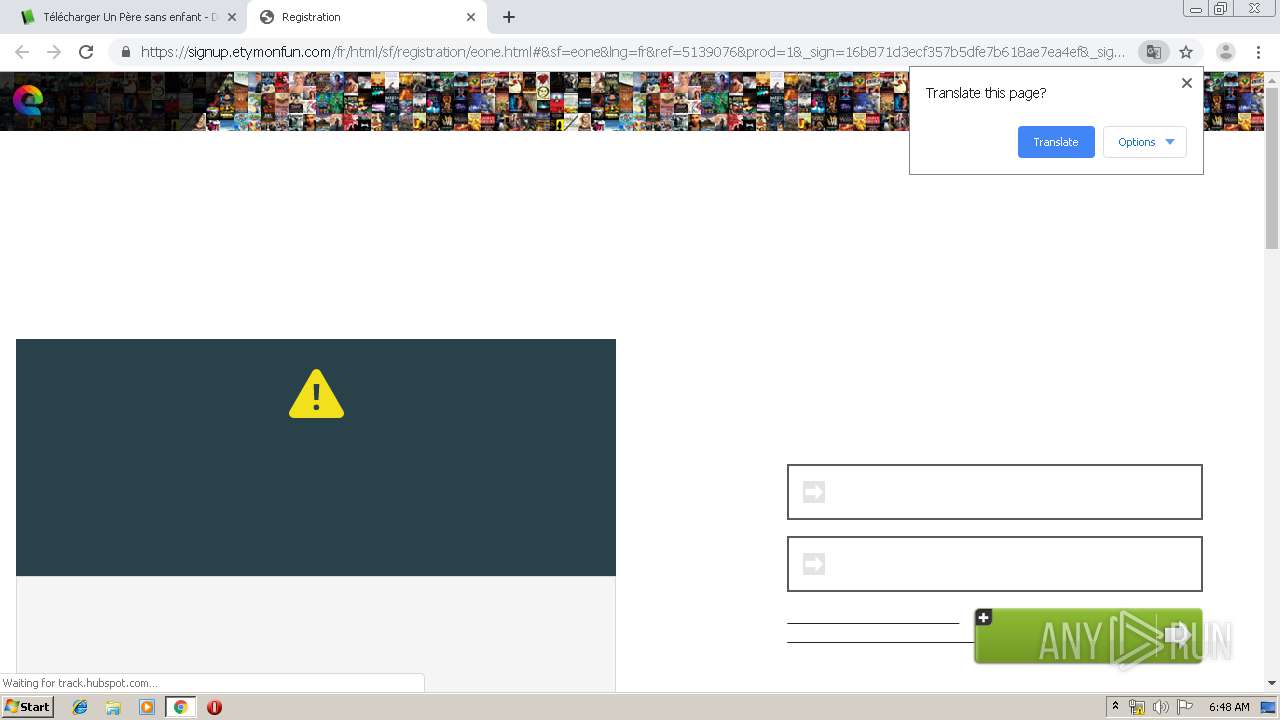Click the Action Center flag icon

tap(1185, 707)
